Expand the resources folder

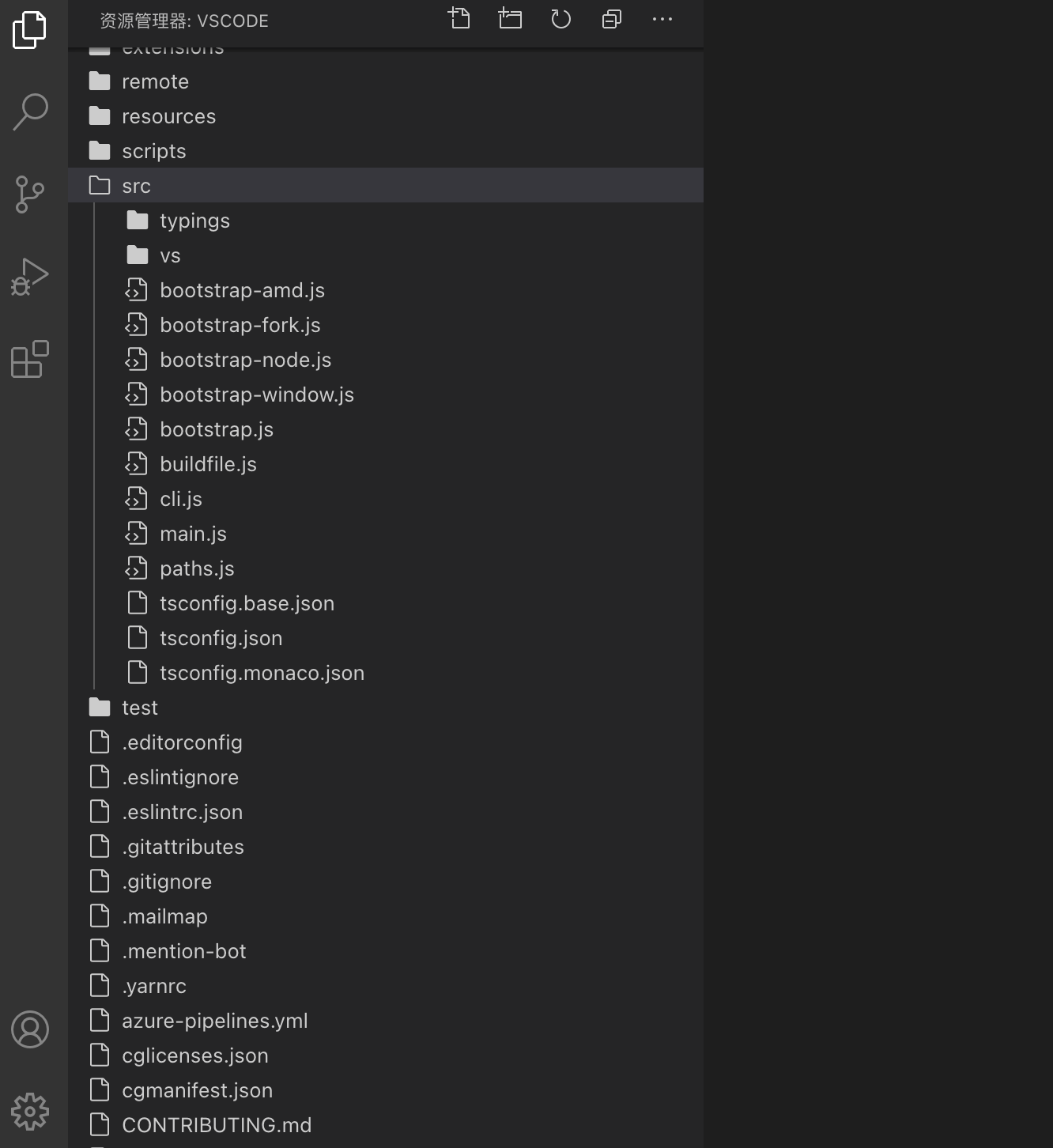pyautogui.click(x=386, y=116)
